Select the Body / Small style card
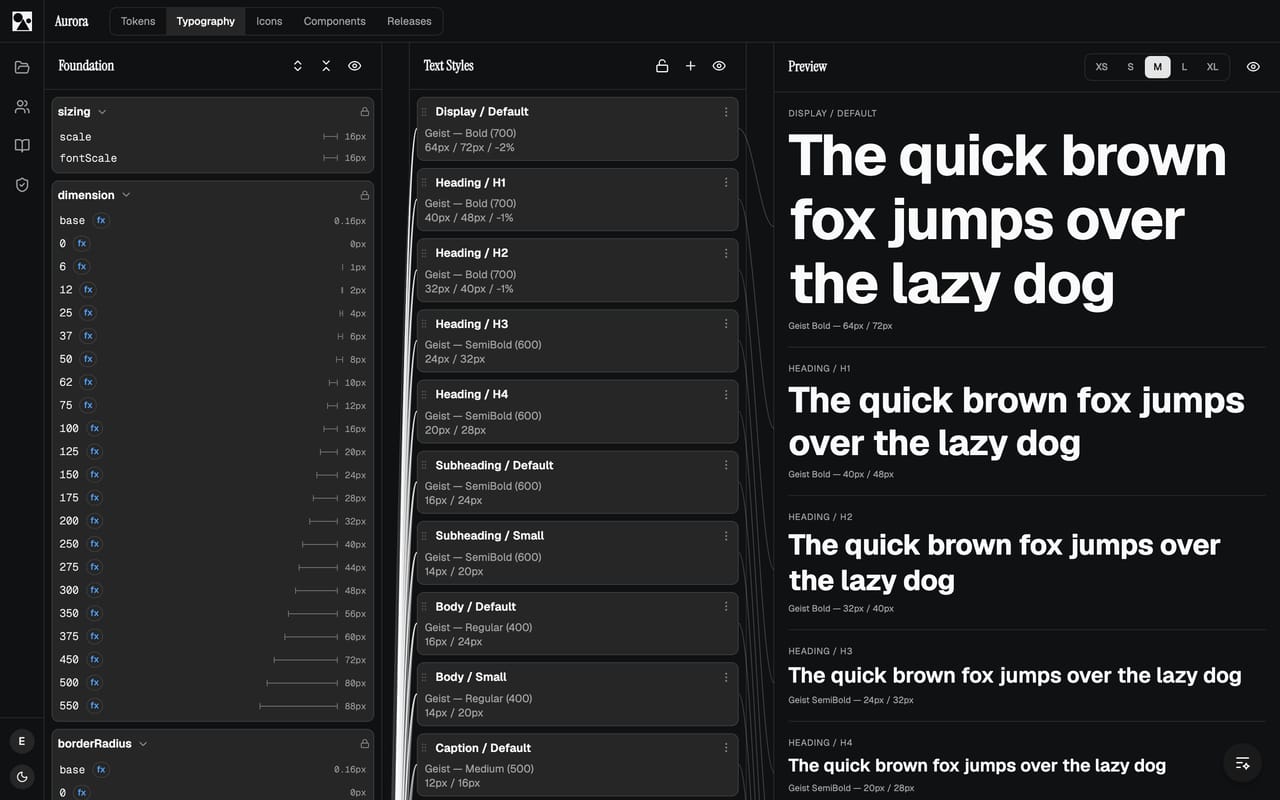This screenshot has height=800, width=1280. (x=578, y=694)
